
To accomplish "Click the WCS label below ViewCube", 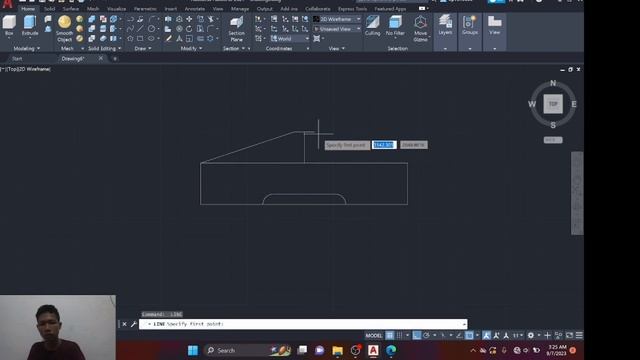I will (553, 140).
